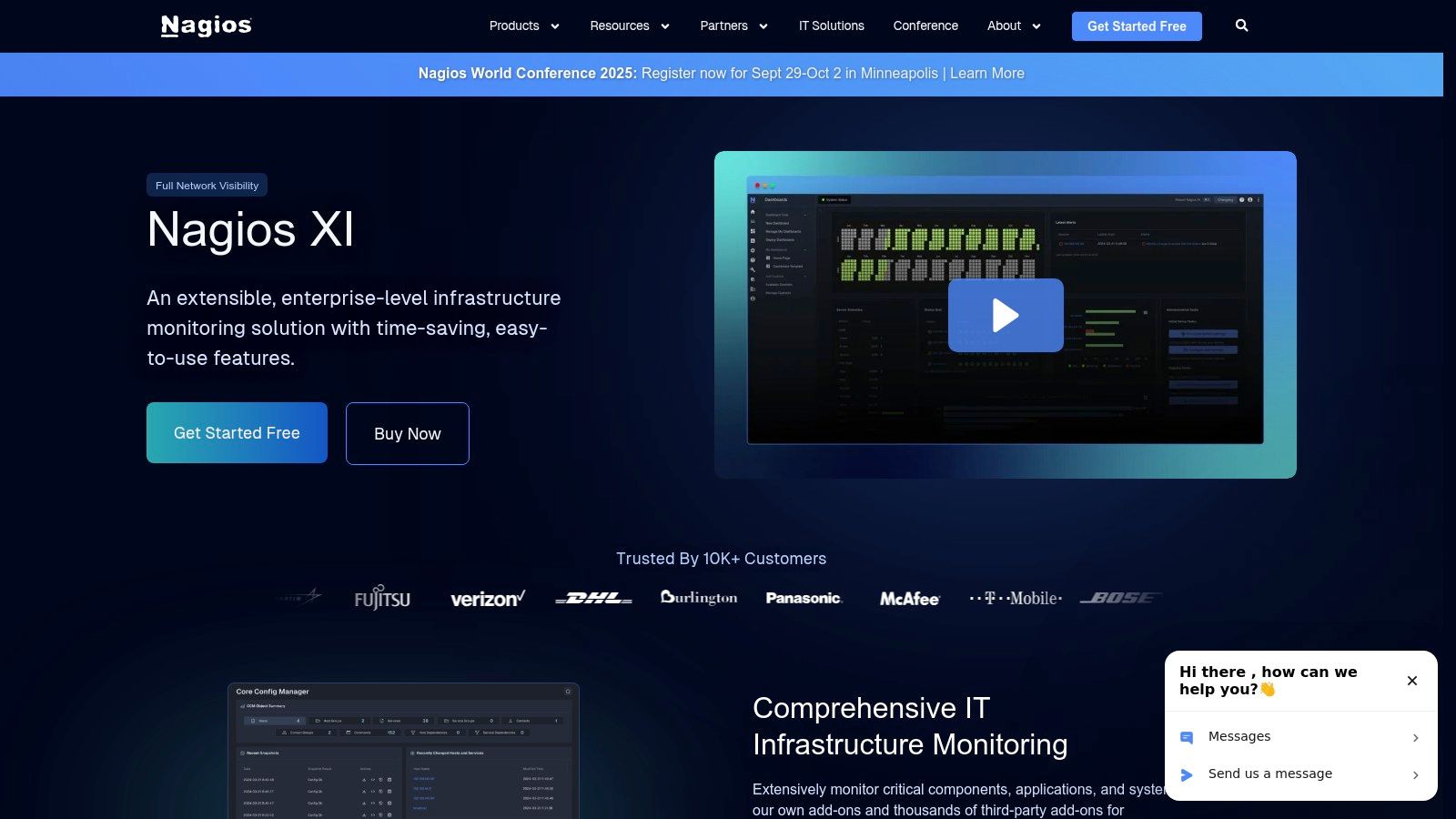
Task: Follow the Learn More conference banner link
Action: click(x=987, y=74)
